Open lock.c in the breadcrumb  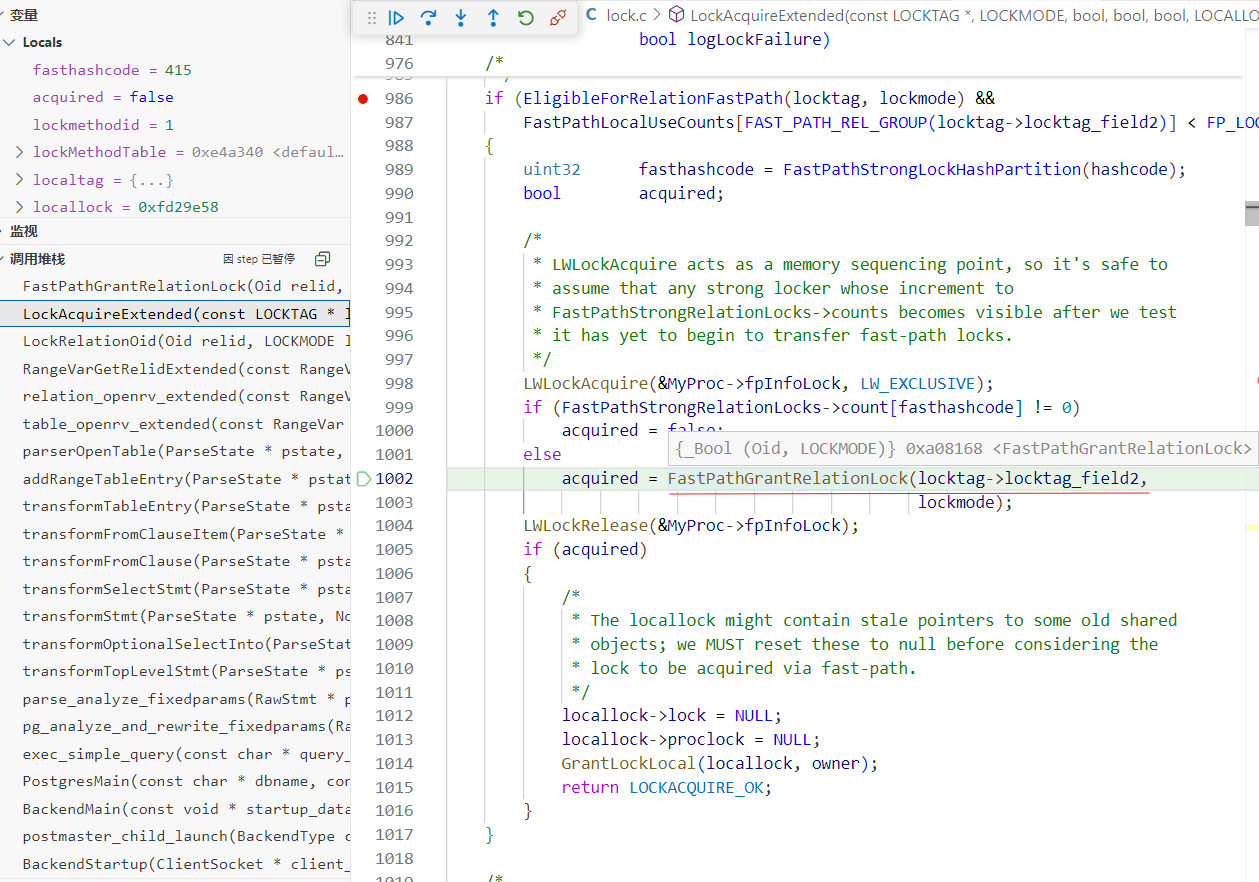[625, 15]
